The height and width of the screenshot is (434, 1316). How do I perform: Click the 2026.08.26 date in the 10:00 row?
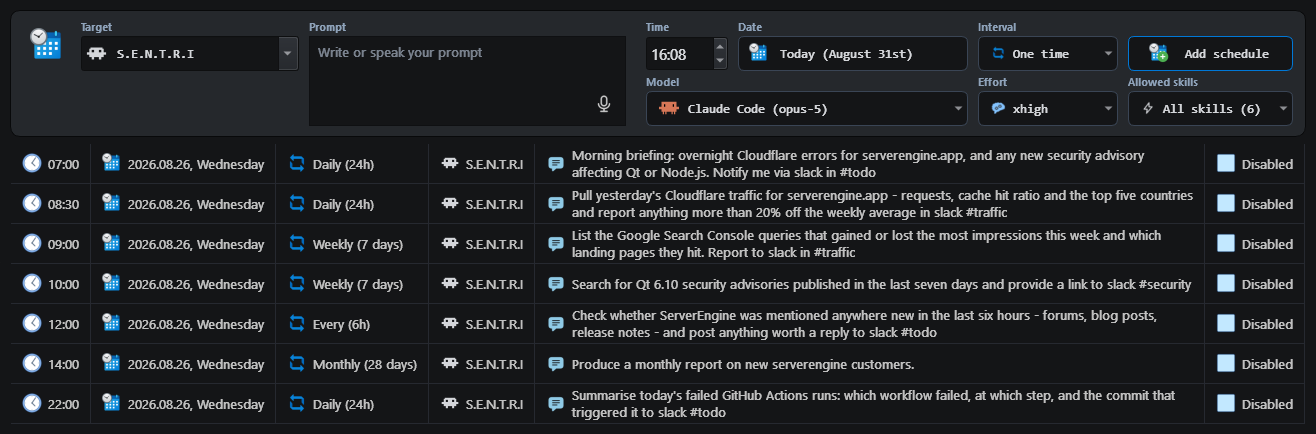[196, 284]
